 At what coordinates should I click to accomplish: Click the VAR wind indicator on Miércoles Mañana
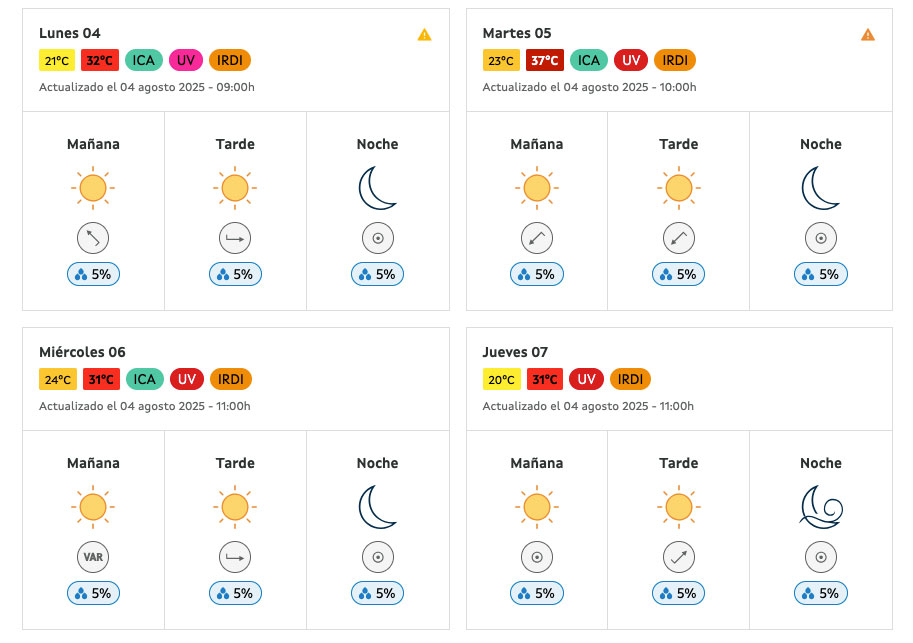click(x=93, y=557)
